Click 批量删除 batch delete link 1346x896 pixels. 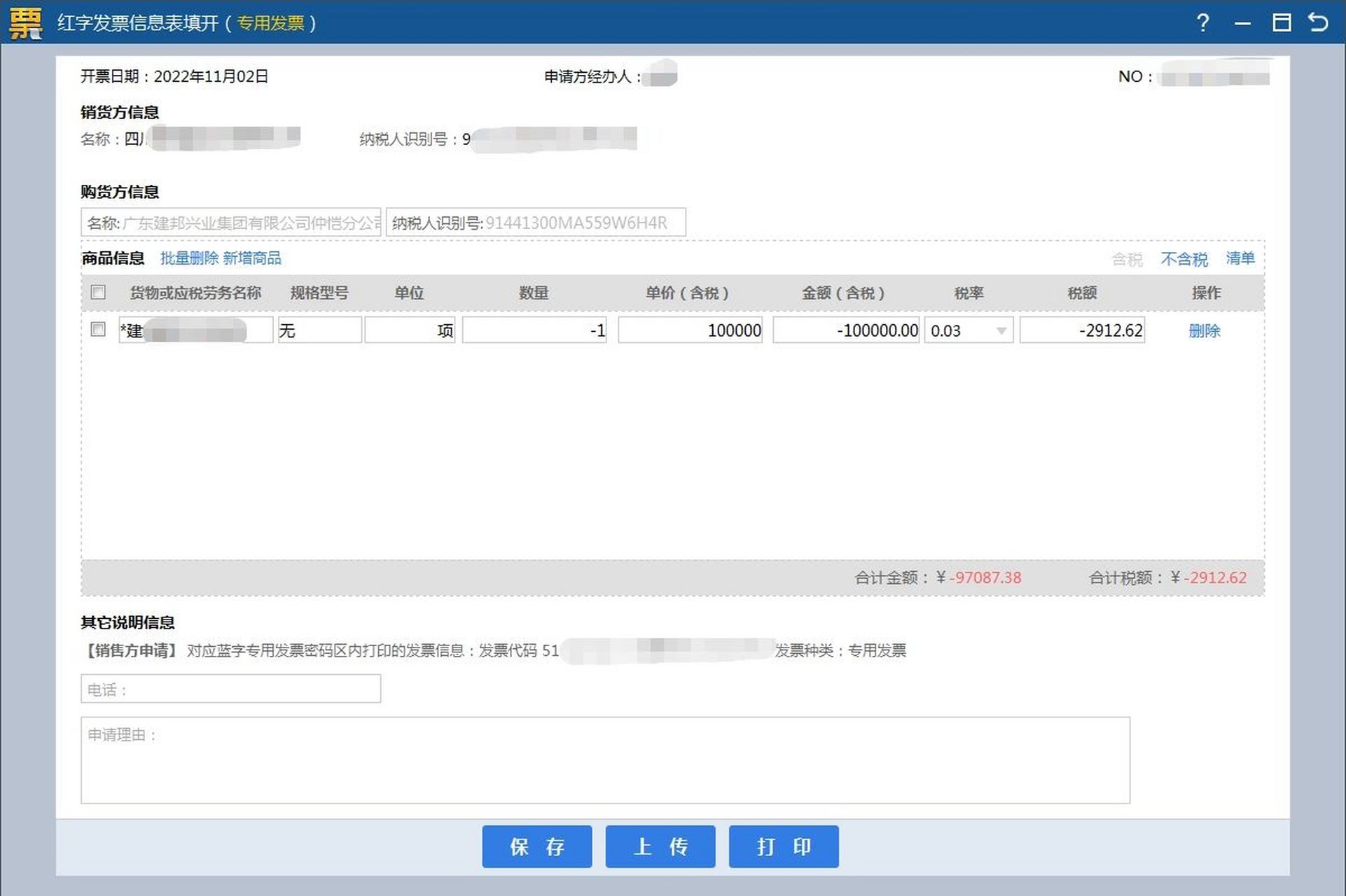tap(189, 258)
